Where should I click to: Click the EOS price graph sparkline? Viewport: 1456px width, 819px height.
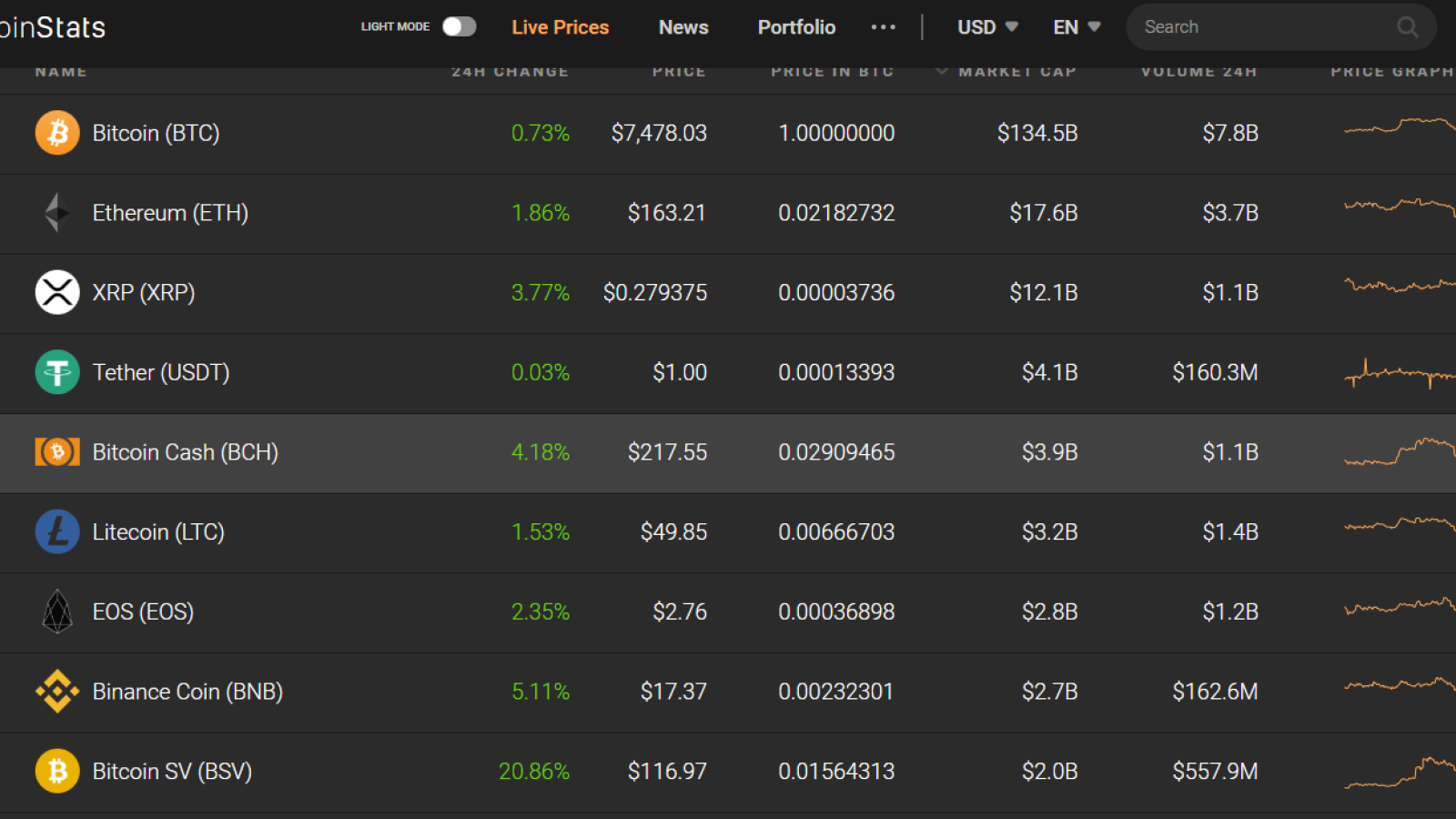click(1400, 605)
